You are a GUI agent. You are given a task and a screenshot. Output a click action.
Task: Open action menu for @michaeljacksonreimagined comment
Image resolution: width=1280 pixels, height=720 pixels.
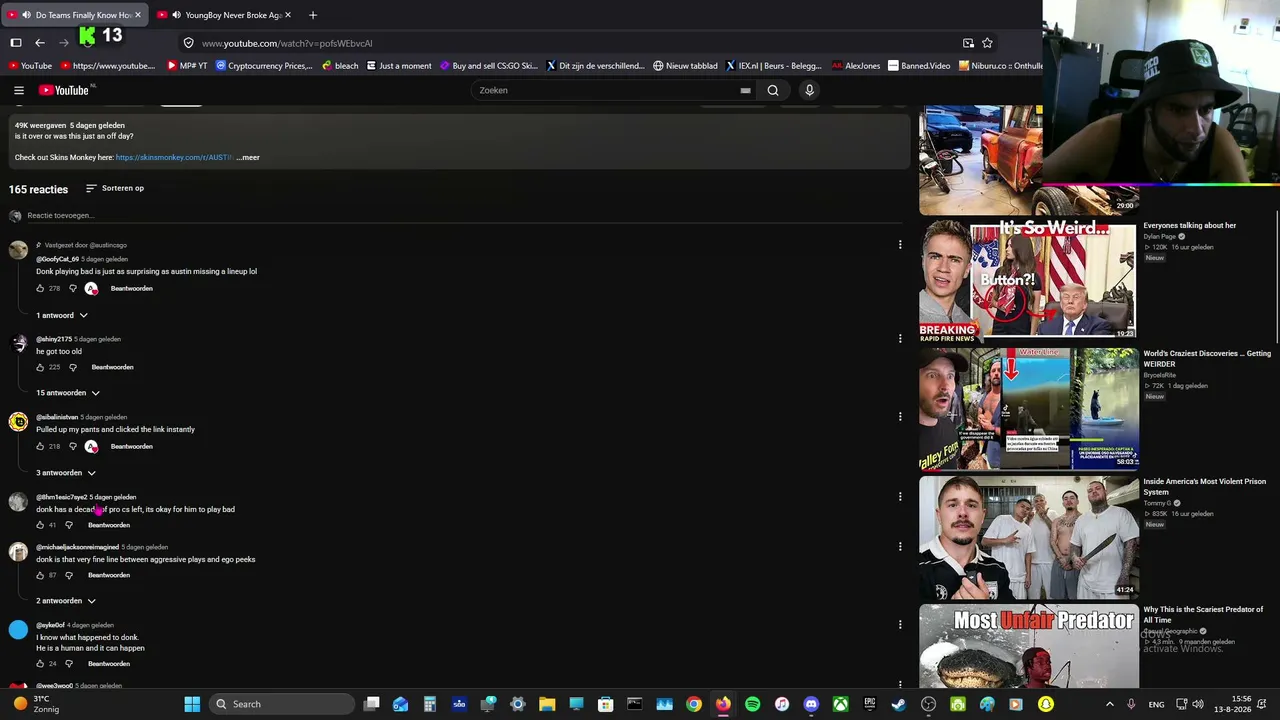(x=900, y=547)
